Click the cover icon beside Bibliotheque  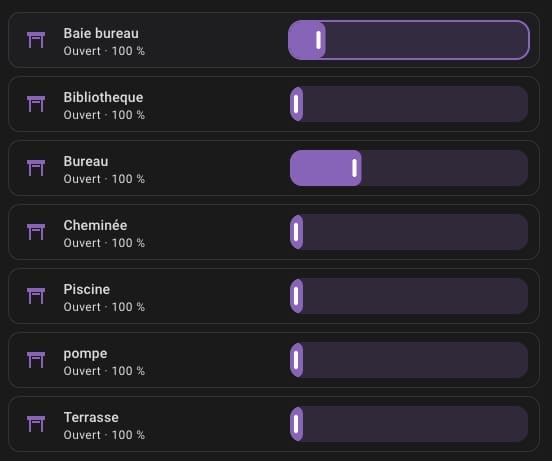(36, 104)
